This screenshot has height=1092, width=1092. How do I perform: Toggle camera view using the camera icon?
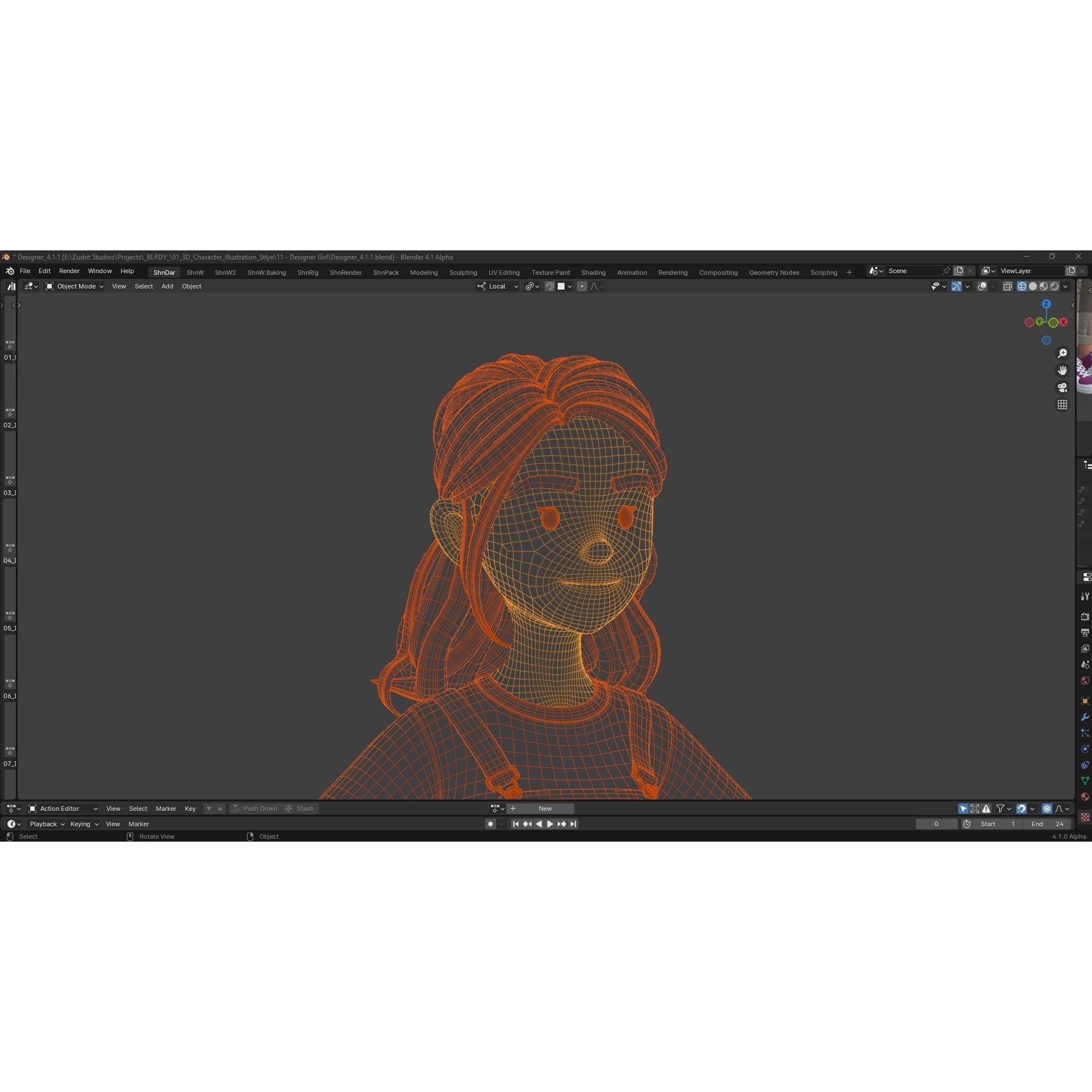1063,388
